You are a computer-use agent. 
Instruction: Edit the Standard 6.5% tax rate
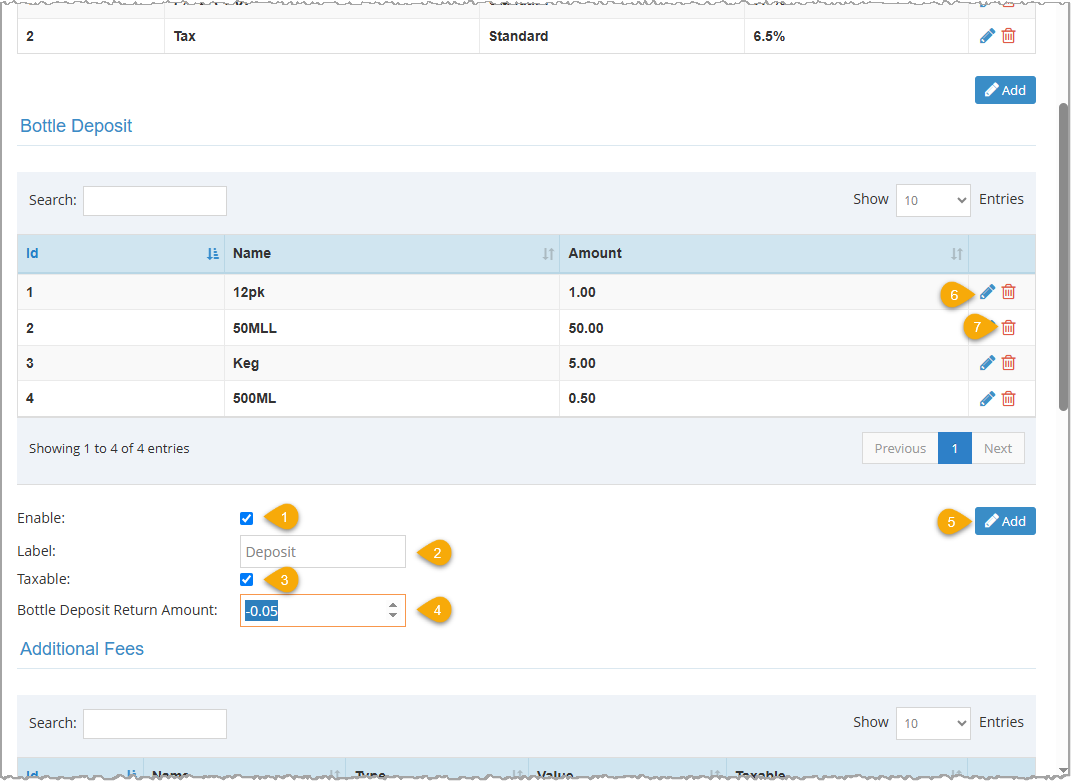(x=986, y=35)
